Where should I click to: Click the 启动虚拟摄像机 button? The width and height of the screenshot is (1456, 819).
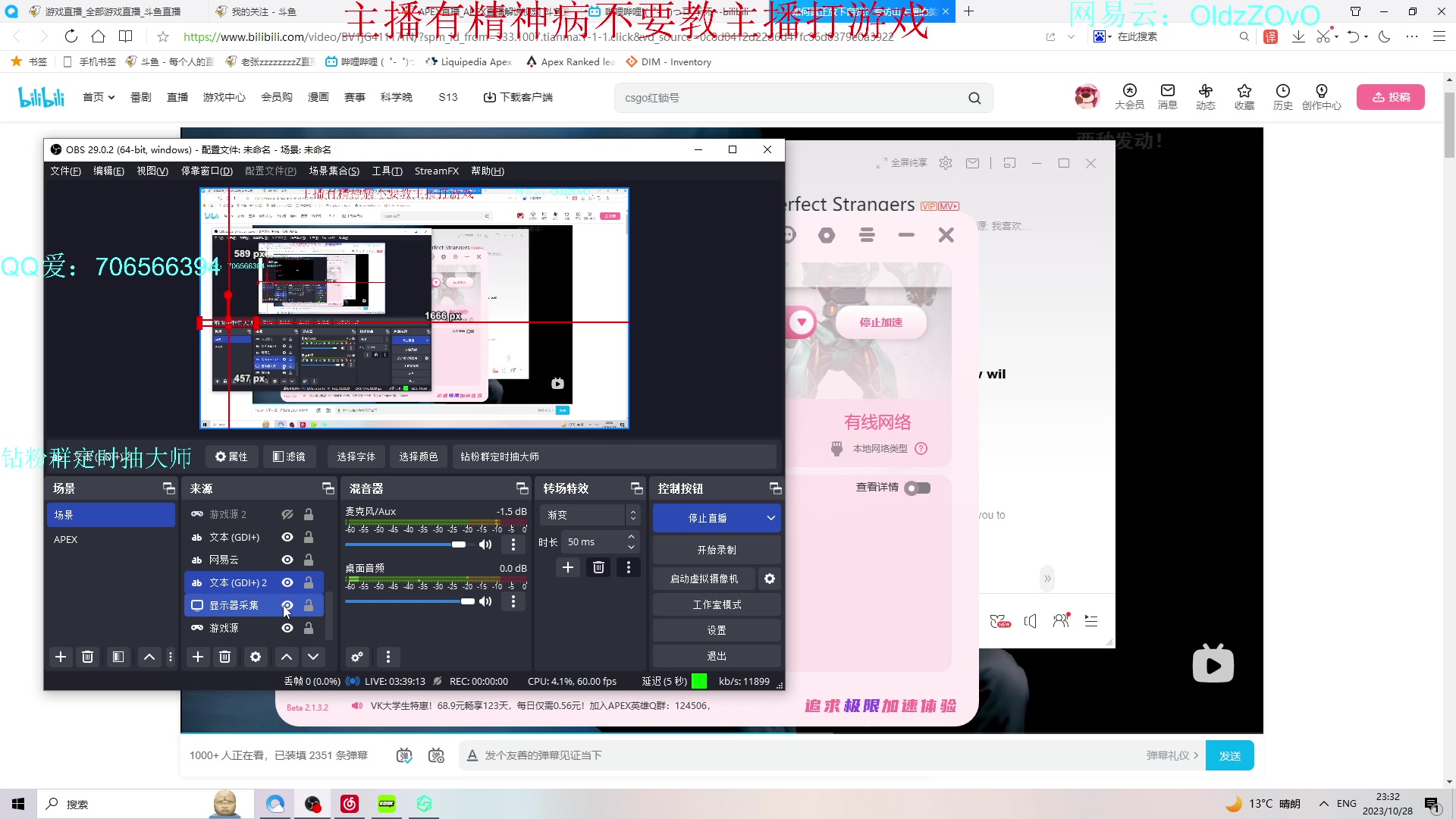pyautogui.click(x=704, y=579)
